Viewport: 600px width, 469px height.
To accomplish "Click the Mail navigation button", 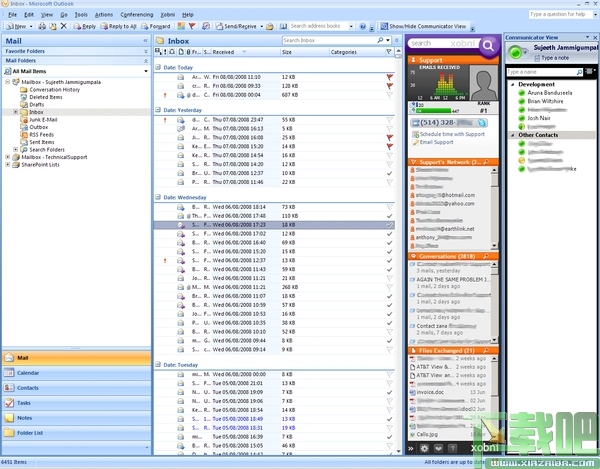I will coord(77,358).
